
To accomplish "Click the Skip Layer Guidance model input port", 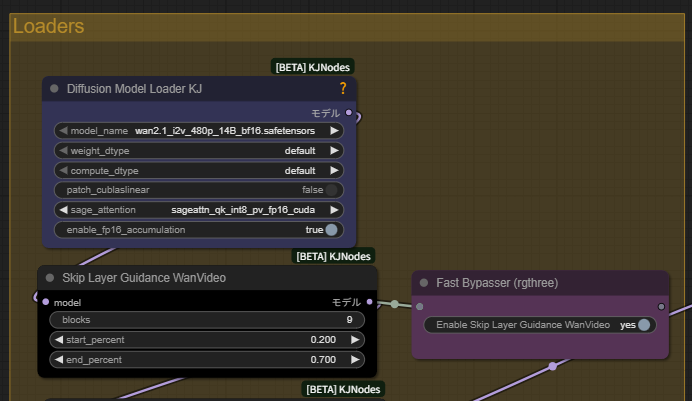I will click(45, 302).
